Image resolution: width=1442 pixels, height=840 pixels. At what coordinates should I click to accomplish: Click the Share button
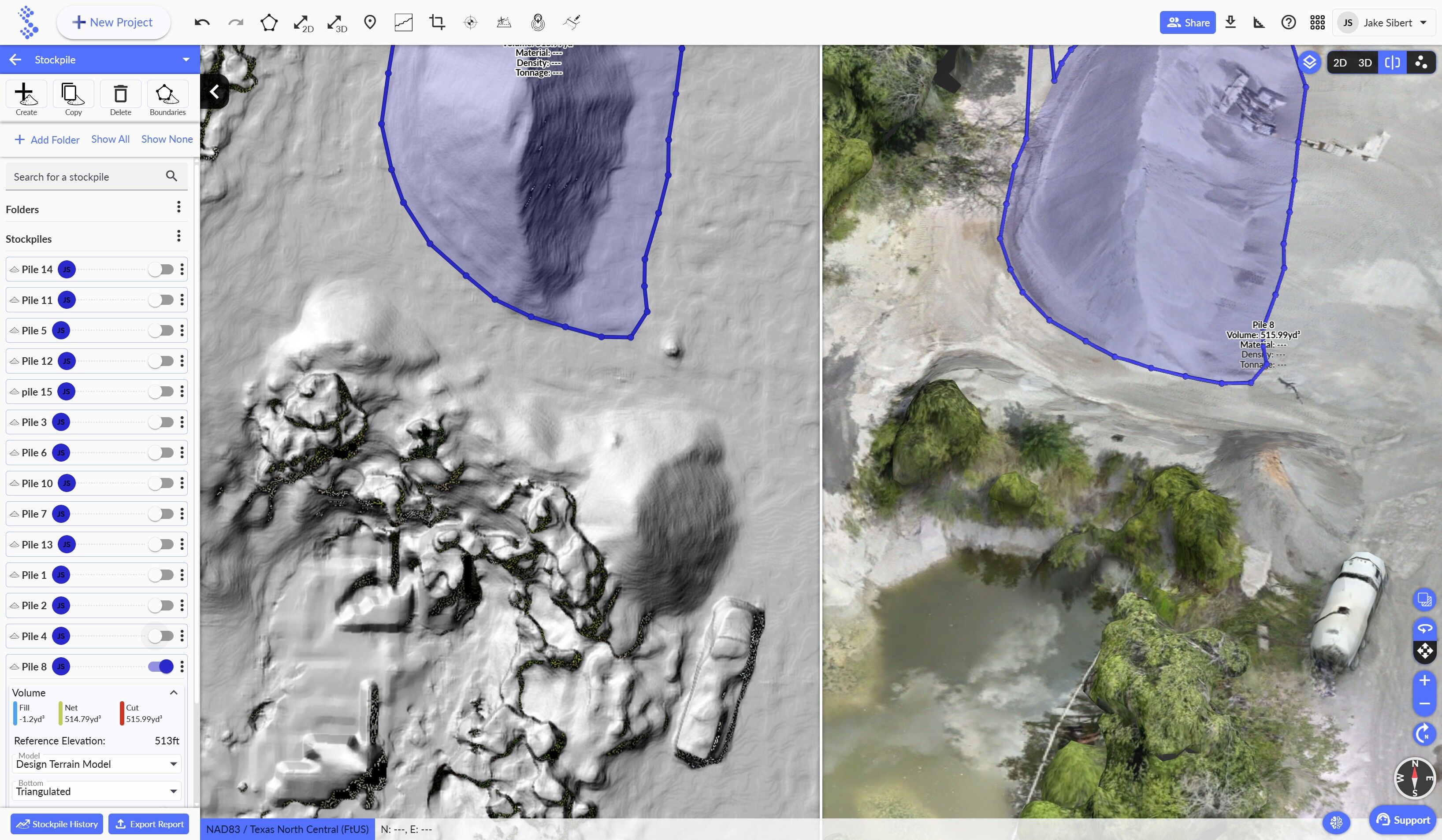tap(1187, 22)
